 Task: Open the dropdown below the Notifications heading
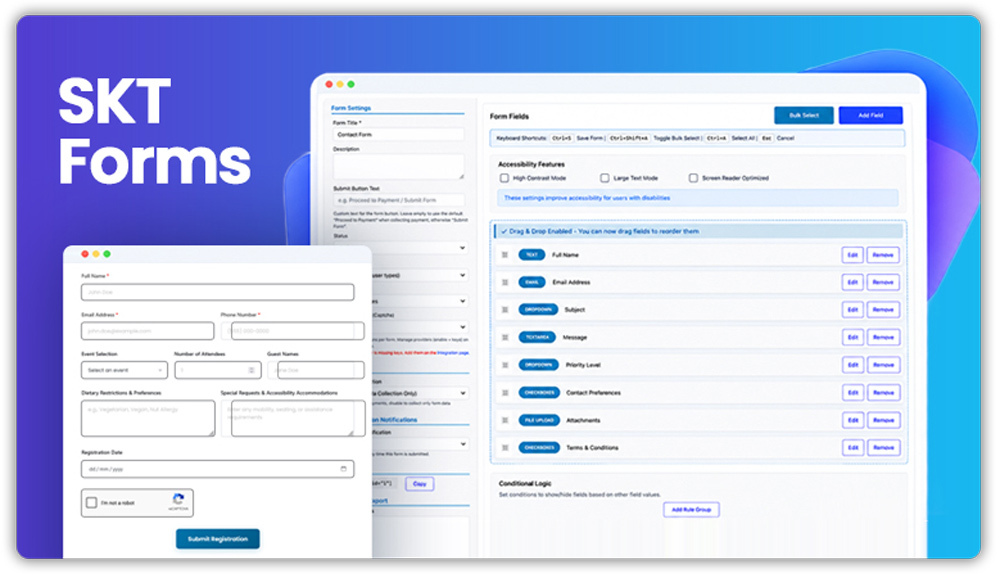click(x=421, y=444)
